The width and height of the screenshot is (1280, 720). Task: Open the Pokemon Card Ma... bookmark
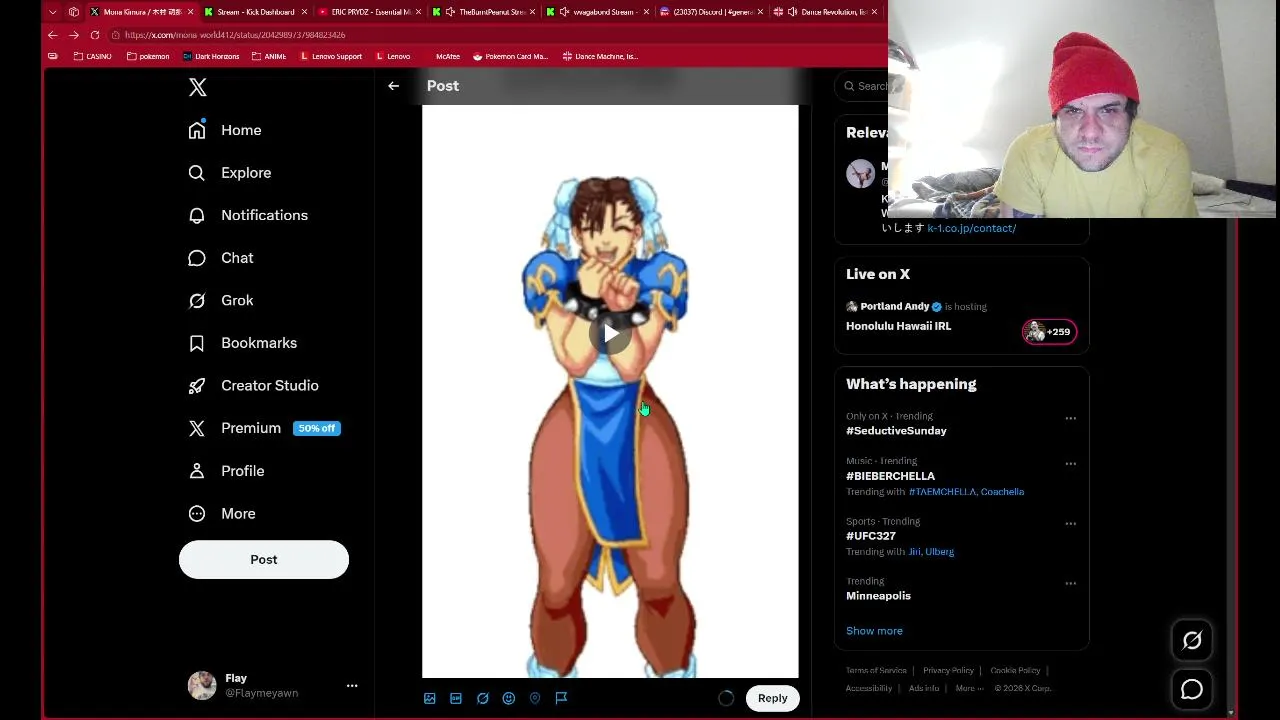click(510, 57)
